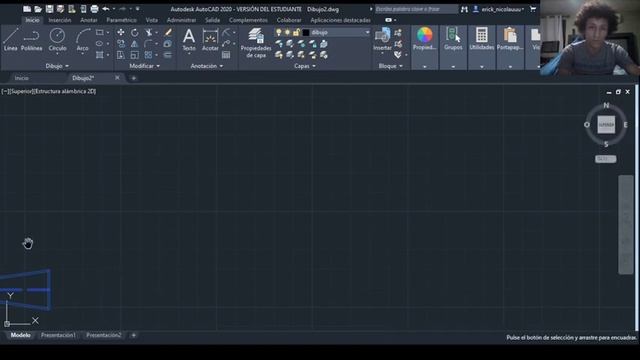This screenshot has height=360, width=640.
Task: Choose the Arco tool
Action: tap(82, 40)
